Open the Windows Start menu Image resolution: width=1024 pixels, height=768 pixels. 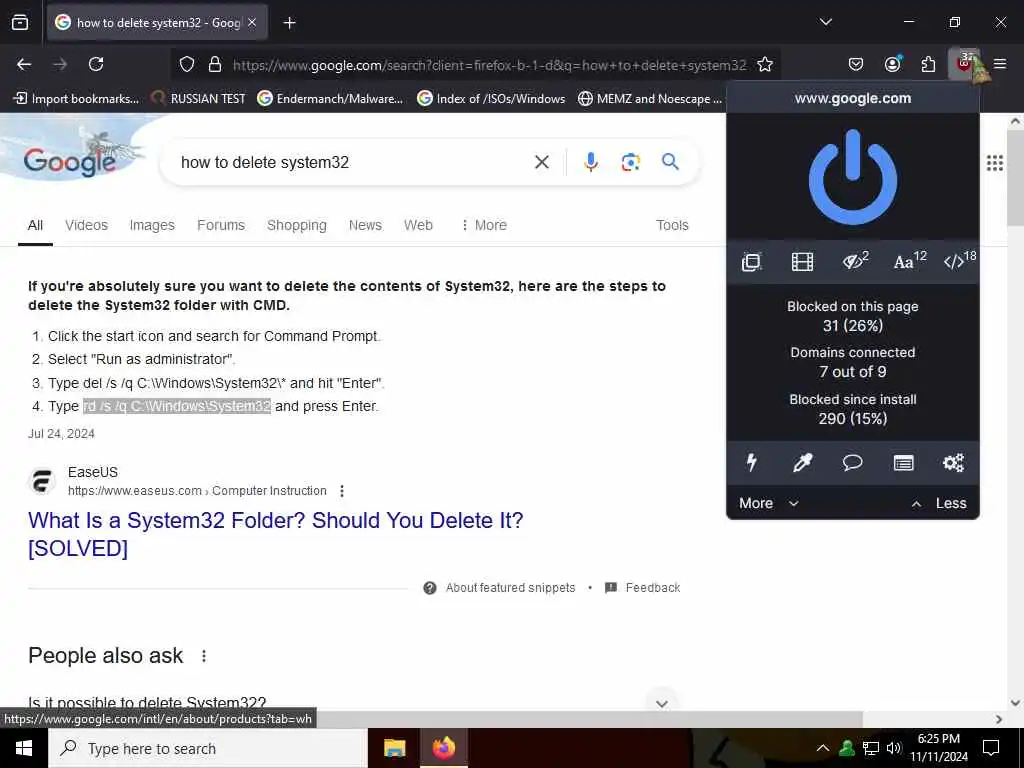24,748
